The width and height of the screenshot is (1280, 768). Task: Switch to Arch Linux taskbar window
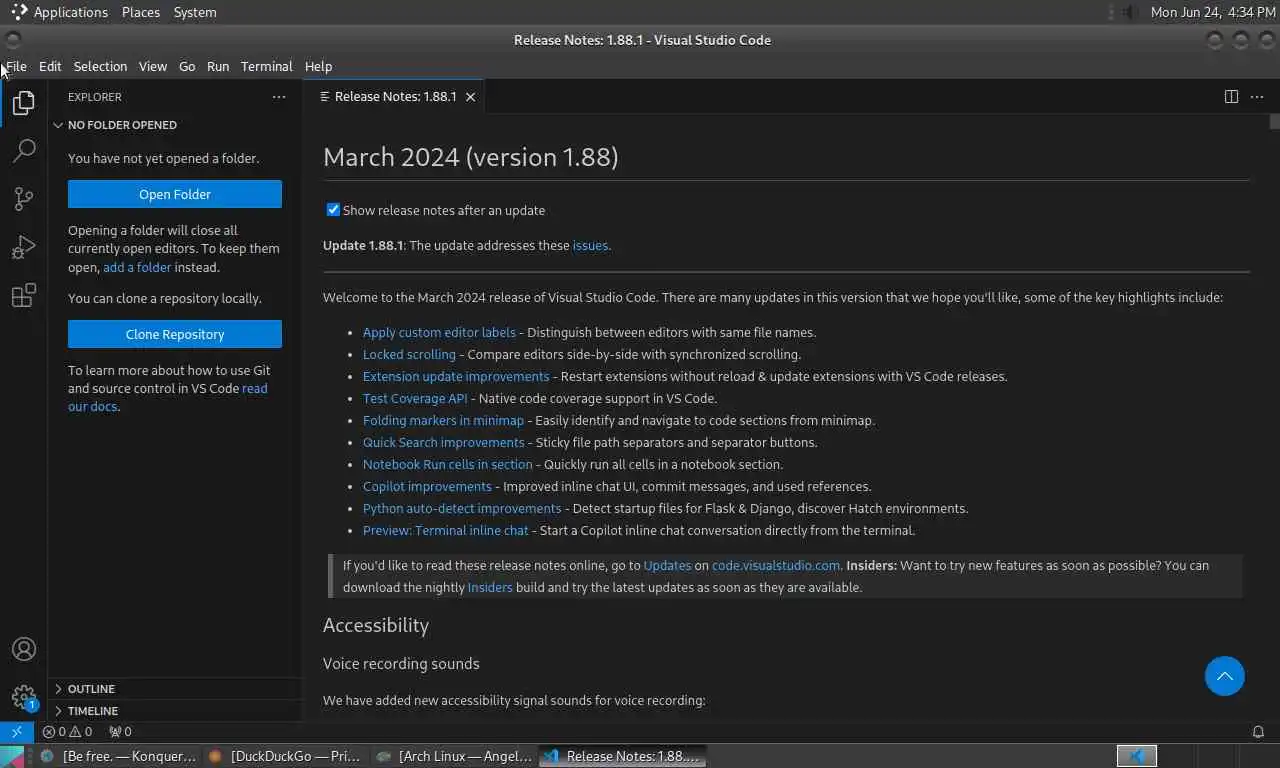[455, 756]
